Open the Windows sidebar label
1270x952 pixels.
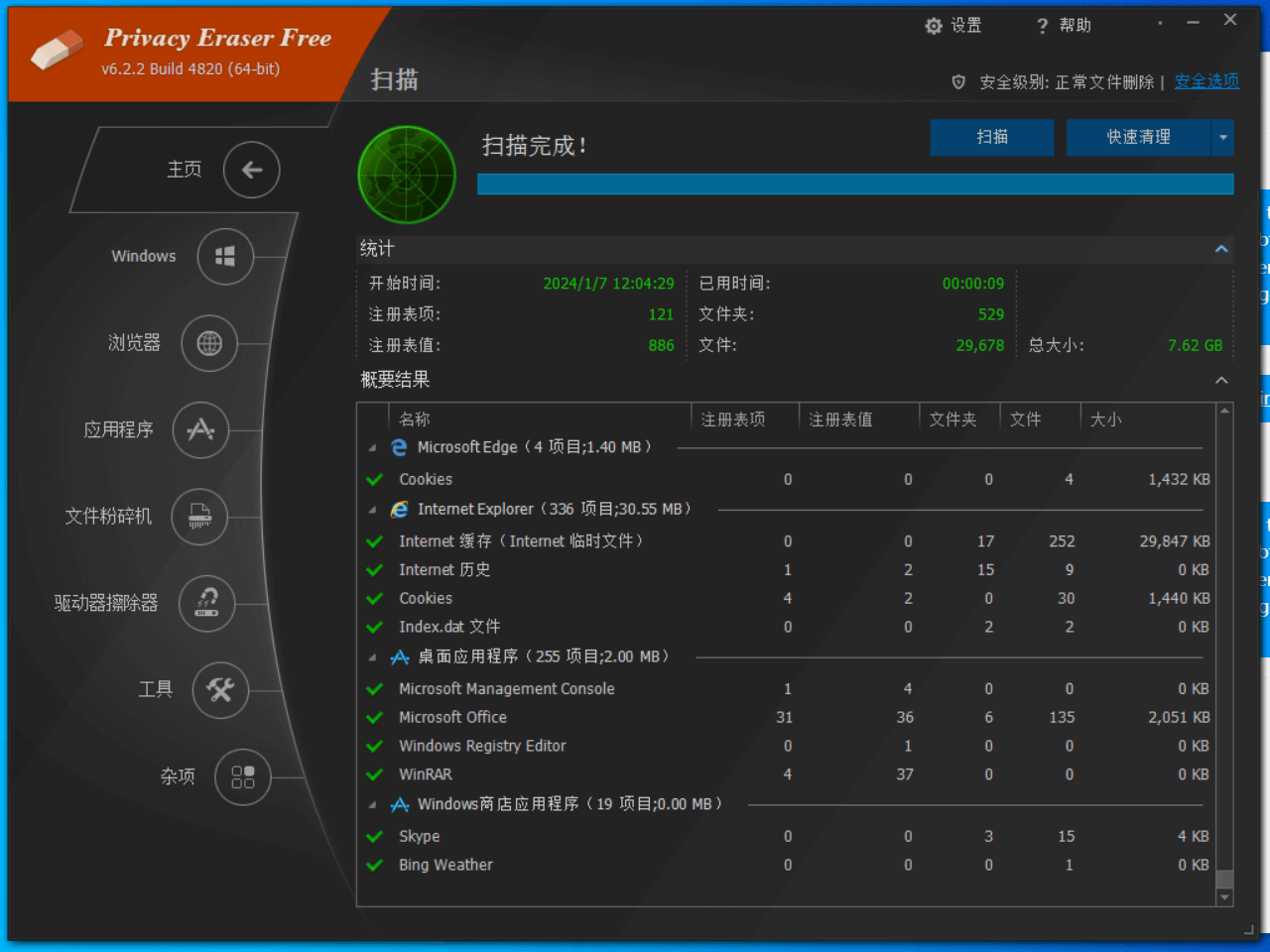(x=144, y=256)
